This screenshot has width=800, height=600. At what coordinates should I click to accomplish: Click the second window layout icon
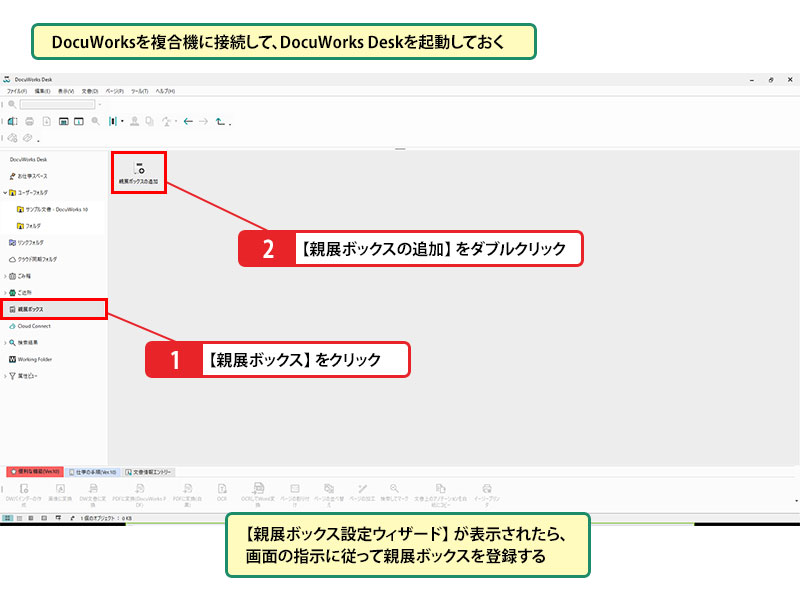click(x=79, y=121)
